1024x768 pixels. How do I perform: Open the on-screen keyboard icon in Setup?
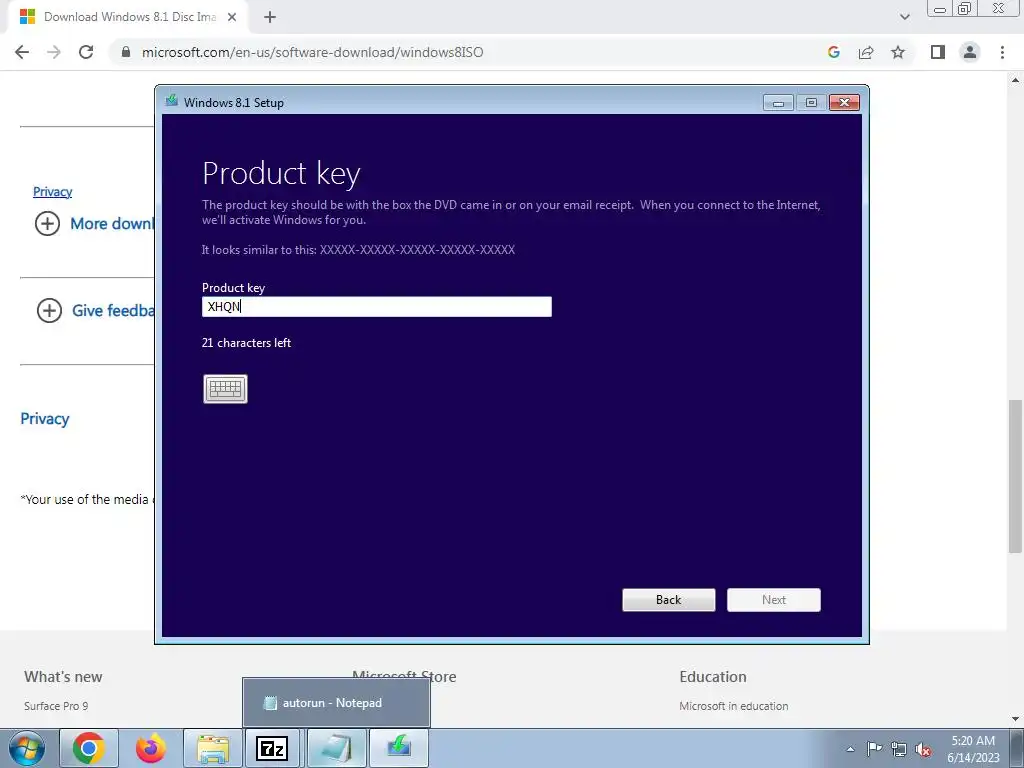point(225,389)
